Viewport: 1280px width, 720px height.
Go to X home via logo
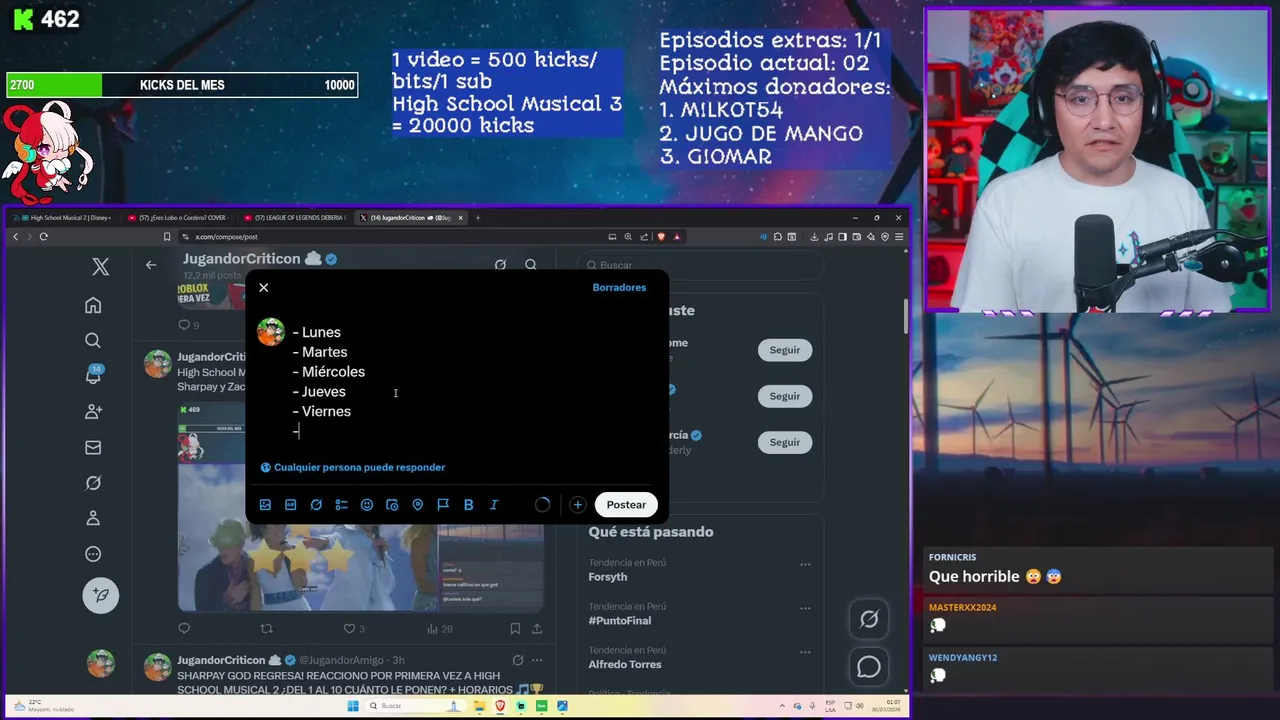pyautogui.click(x=100, y=267)
